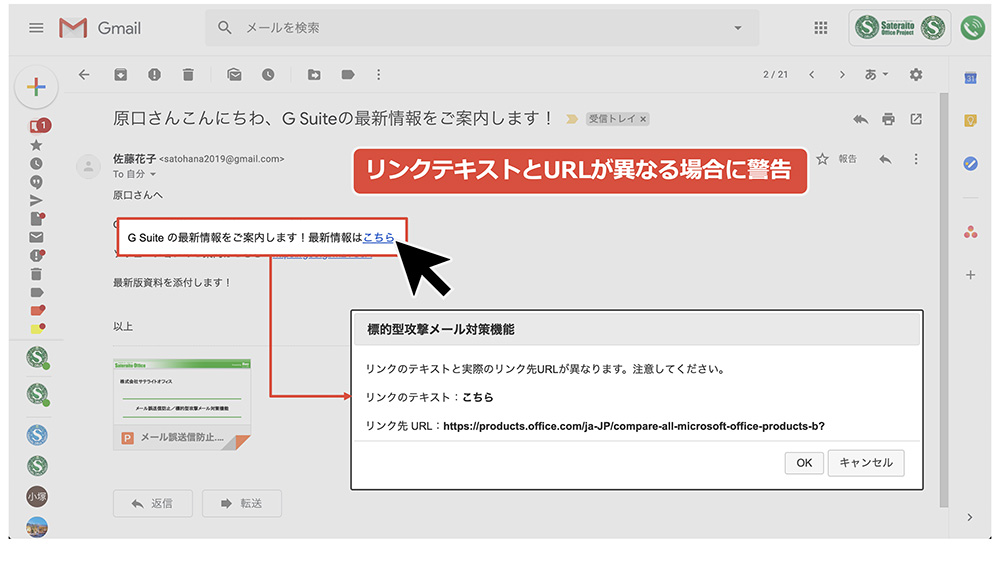The width and height of the screenshot is (1000, 570).
Task: Open Trash folder in sidebar
Action: click(x=36, y=274)
